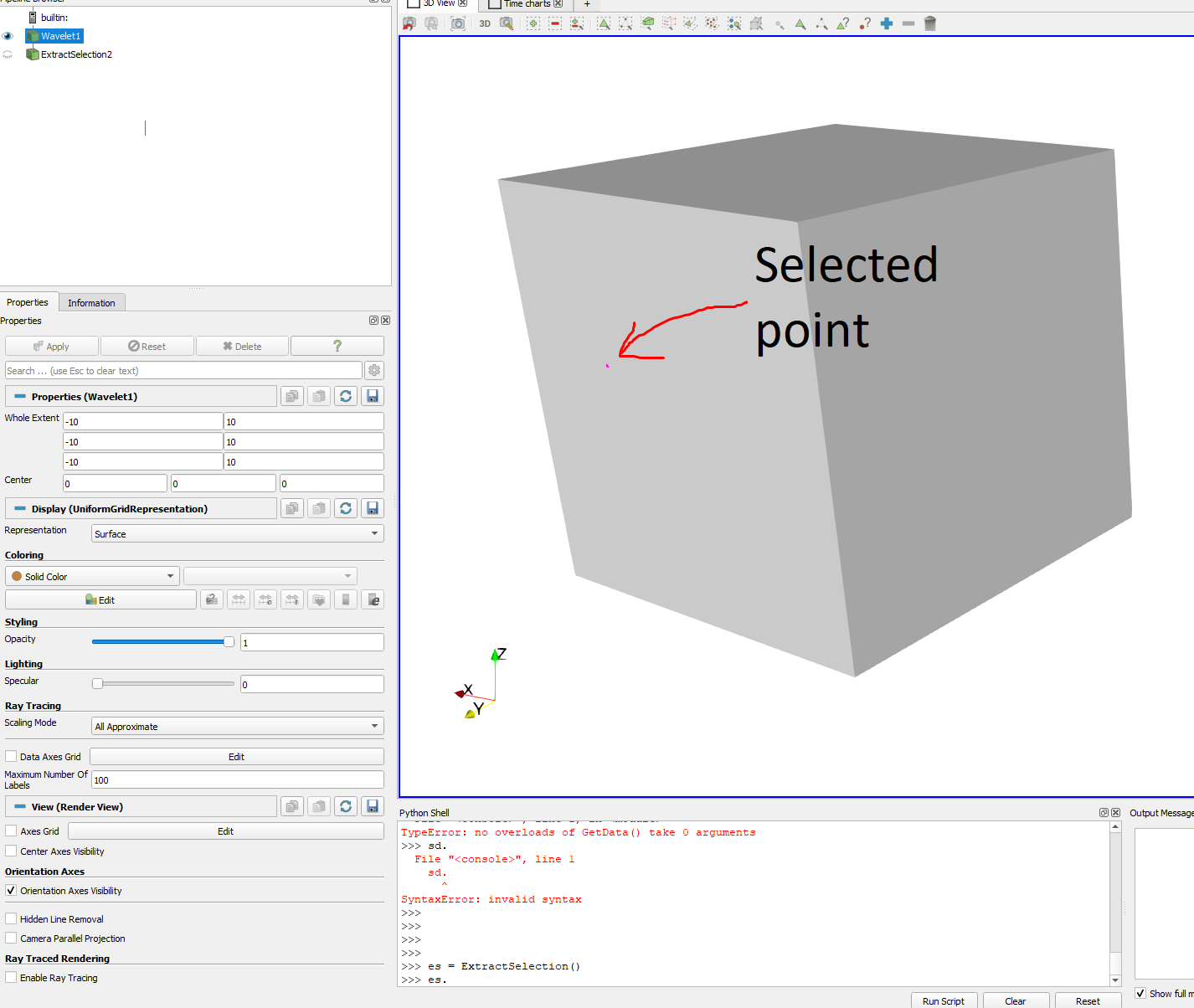The width and height of the screenshot is (1194, 1008).
Task: Expand the Scaling Mode dropdown
Action: click(x=237, y=726)
